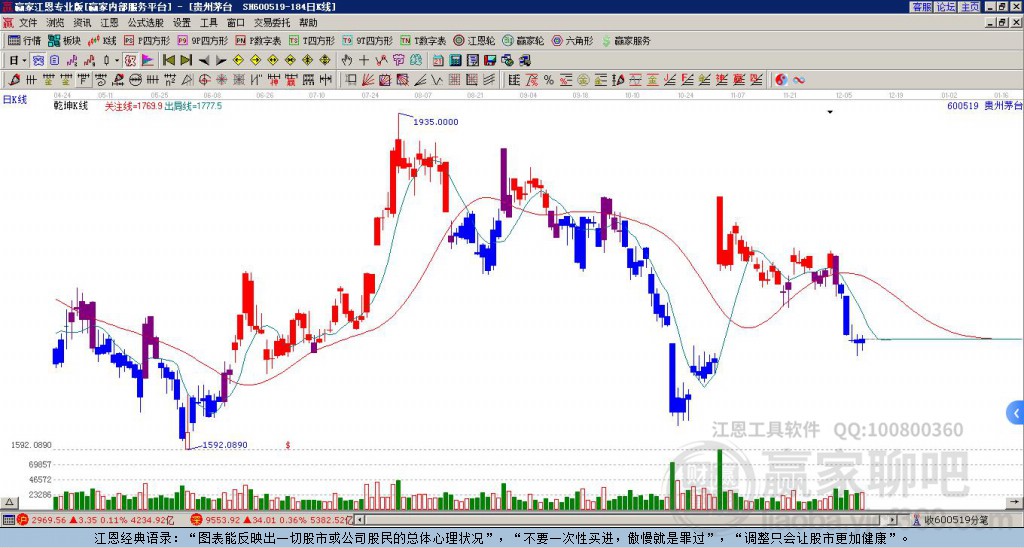Click the 乾坤K线 indicator label

pyautogui.click(x=71, y=106)
